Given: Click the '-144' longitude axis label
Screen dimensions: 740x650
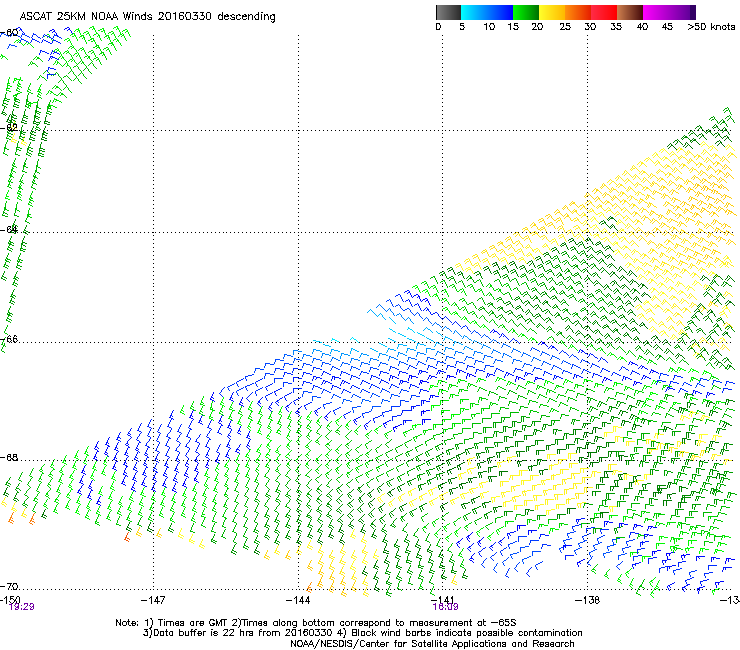Looking at the screenshot, I should (298, 599).
